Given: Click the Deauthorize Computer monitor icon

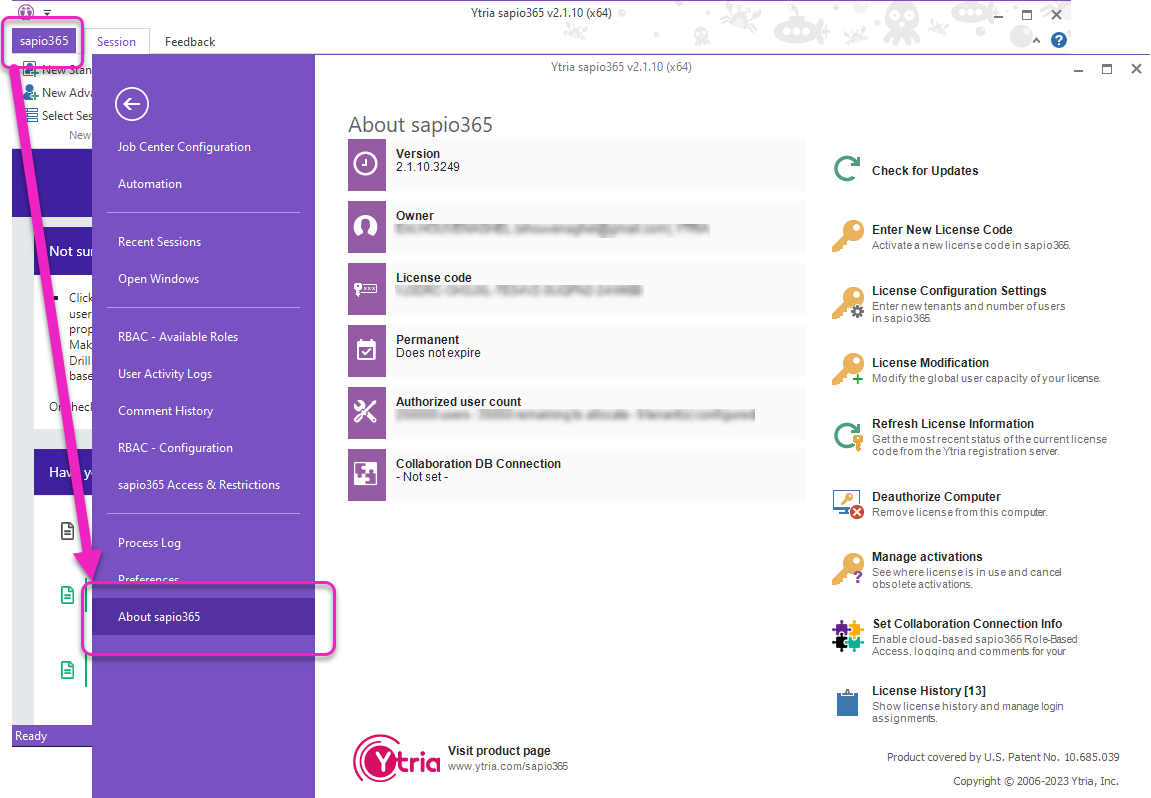Looking at the screenshot, I should point(848,504).
